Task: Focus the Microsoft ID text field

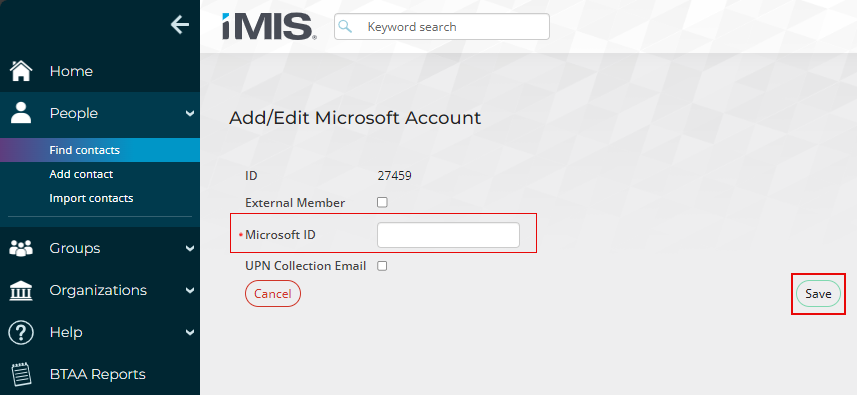Action: tap(448, 235)
